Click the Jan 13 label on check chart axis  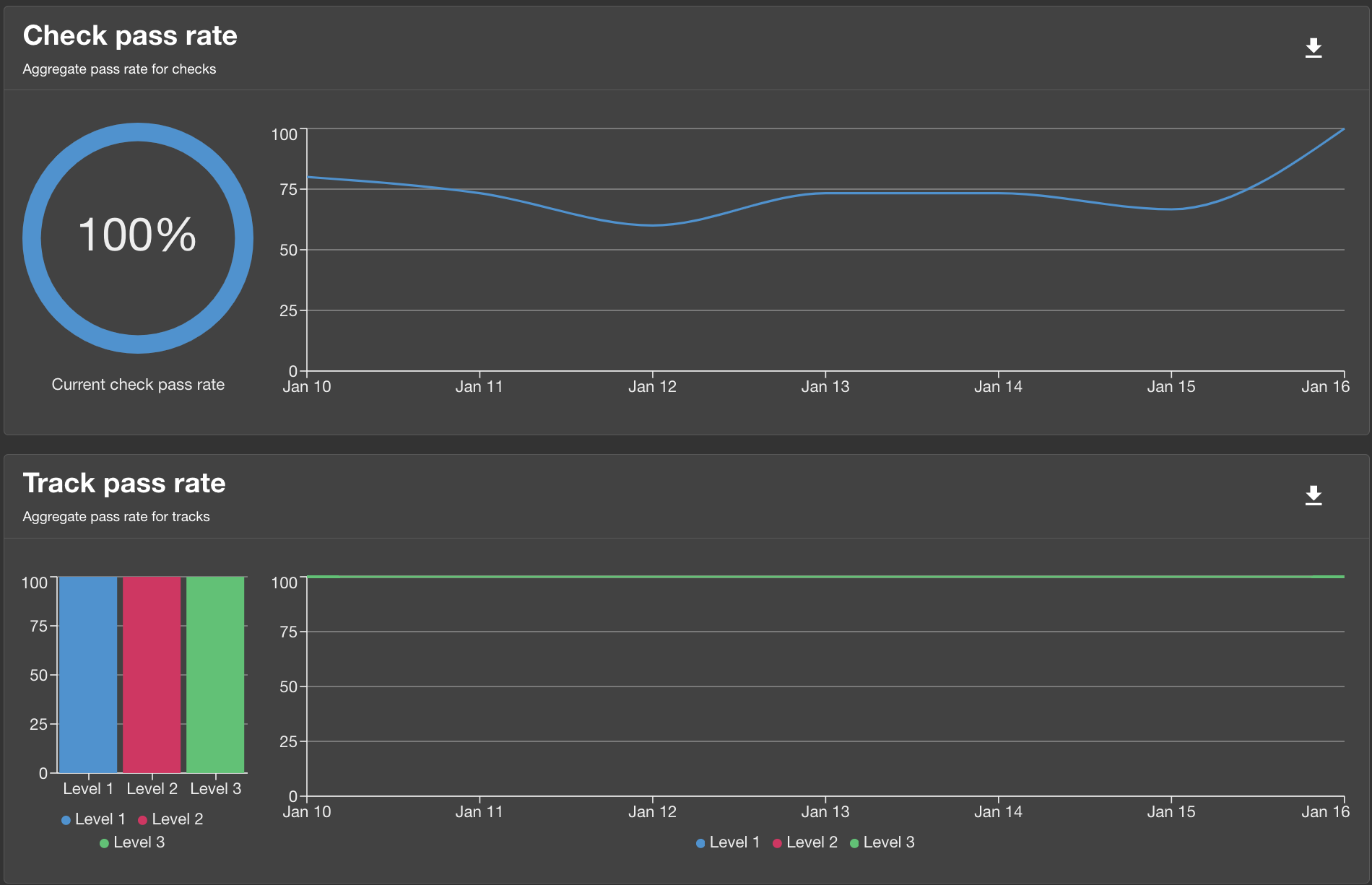825,387
